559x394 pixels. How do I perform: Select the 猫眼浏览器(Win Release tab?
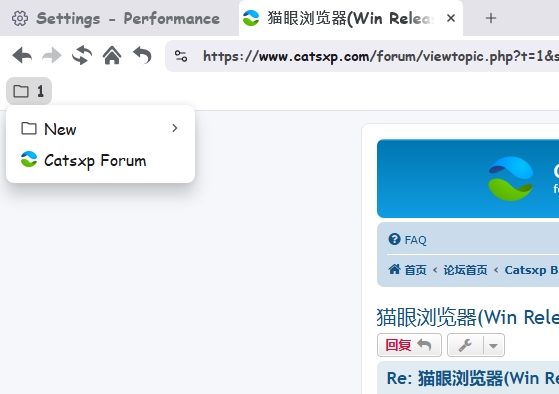click(351, 18)
